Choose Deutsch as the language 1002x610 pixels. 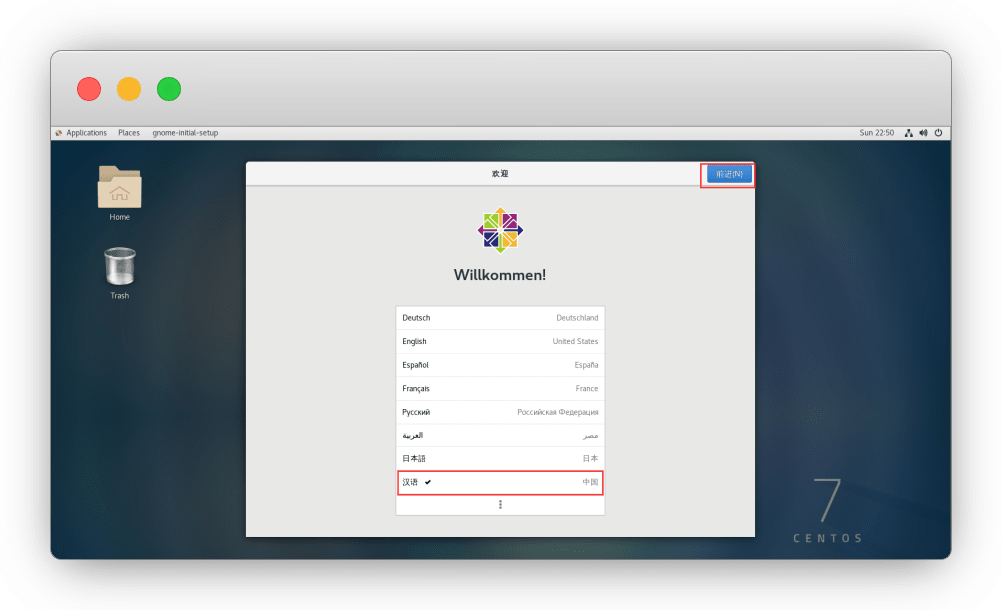(x=500, y=318)
